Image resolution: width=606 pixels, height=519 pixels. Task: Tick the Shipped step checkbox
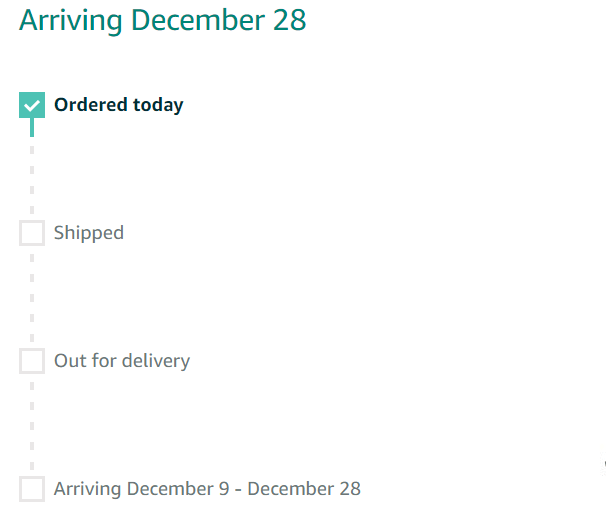(x=32, y=233)
